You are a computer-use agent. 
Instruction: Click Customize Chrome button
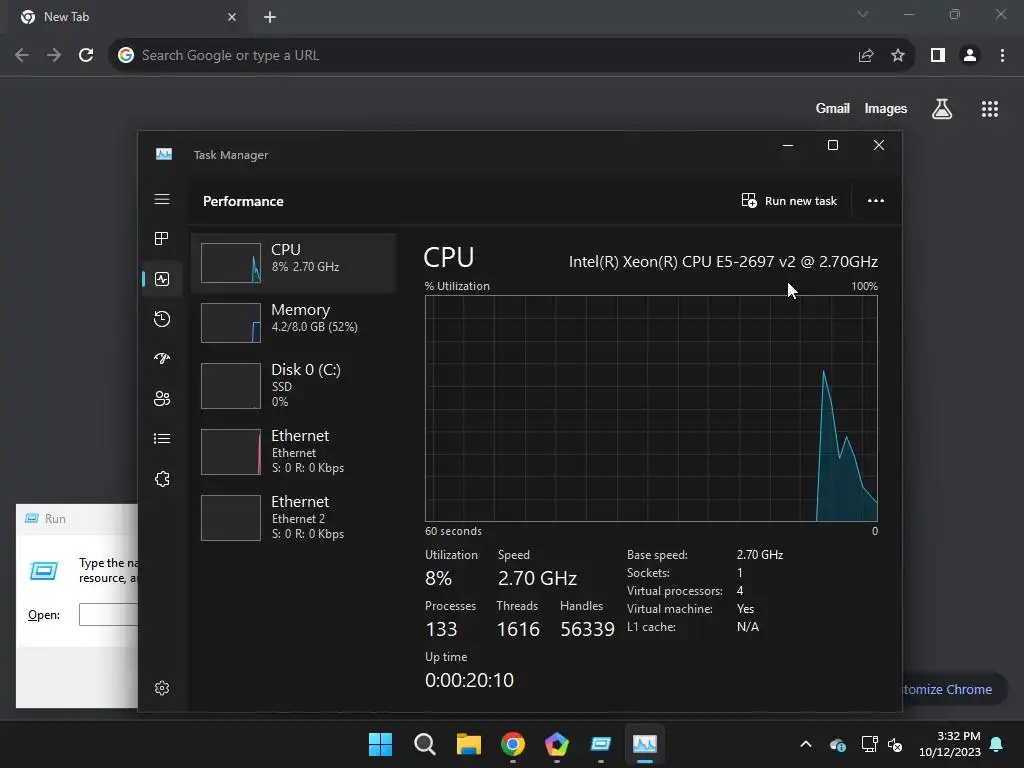tap(953, 689)
